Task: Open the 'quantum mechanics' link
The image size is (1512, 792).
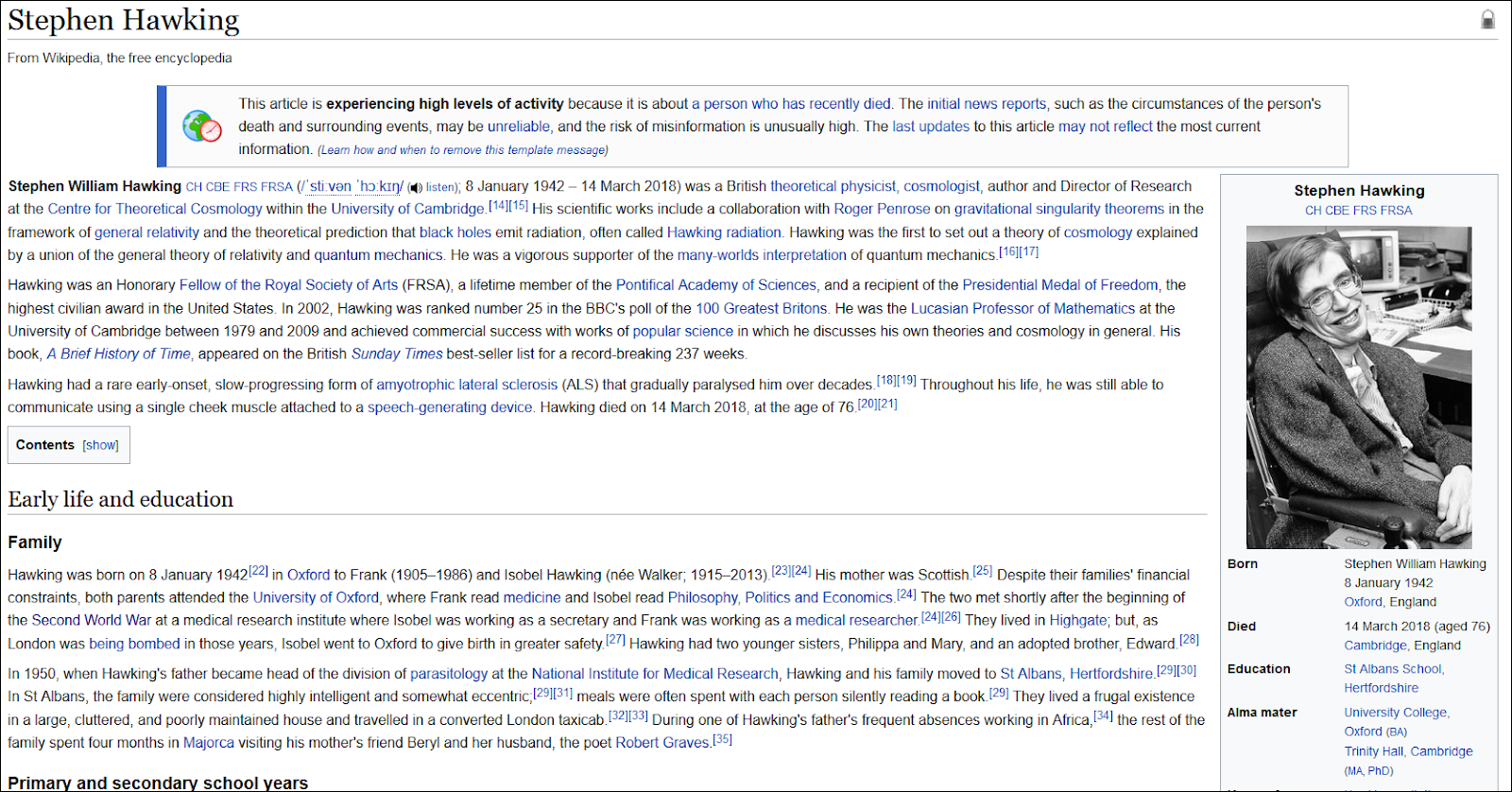Action: (x=378, y=255)
